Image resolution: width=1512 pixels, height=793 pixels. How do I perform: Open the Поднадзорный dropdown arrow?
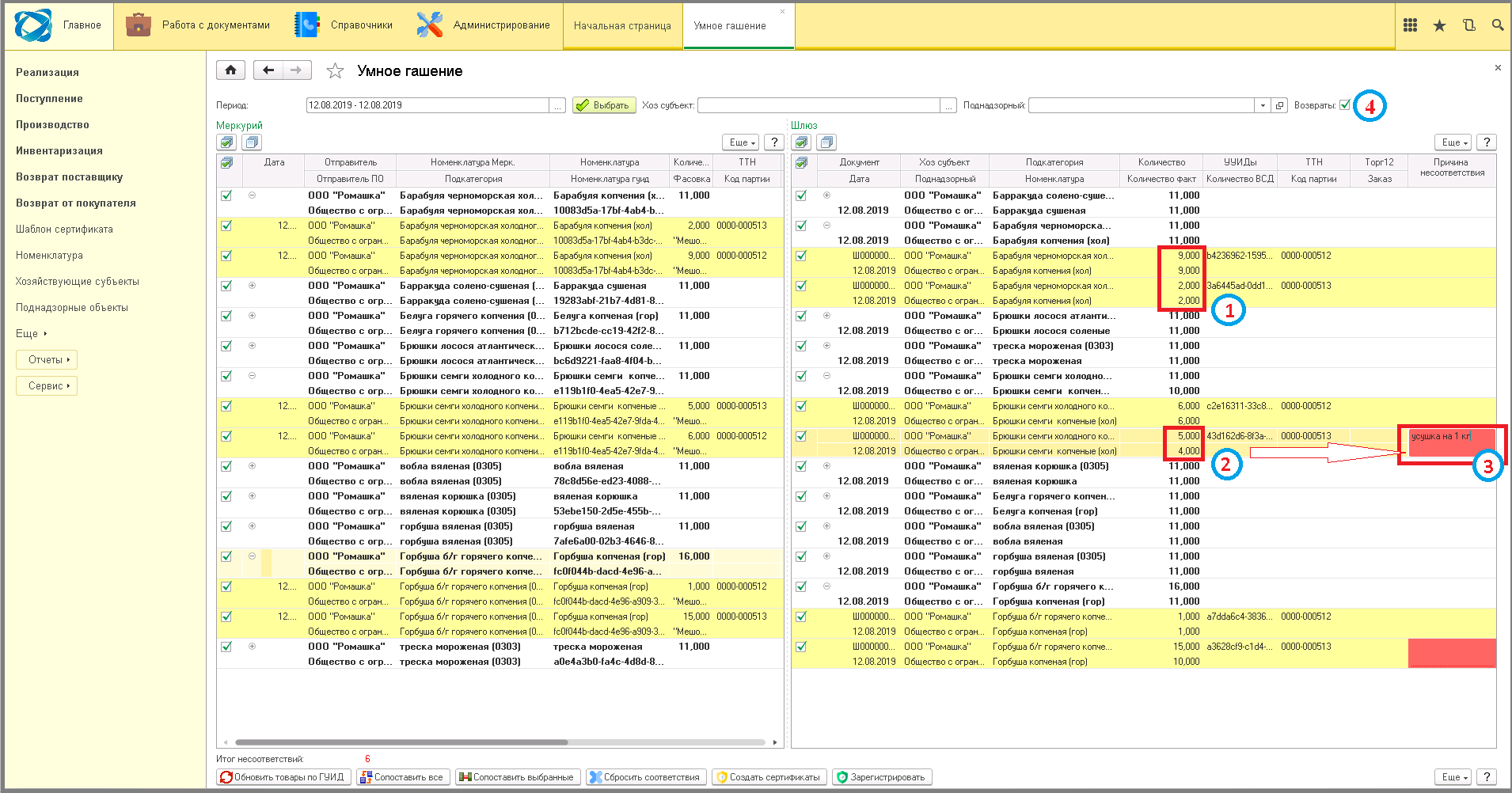(x=1263, y=105)
